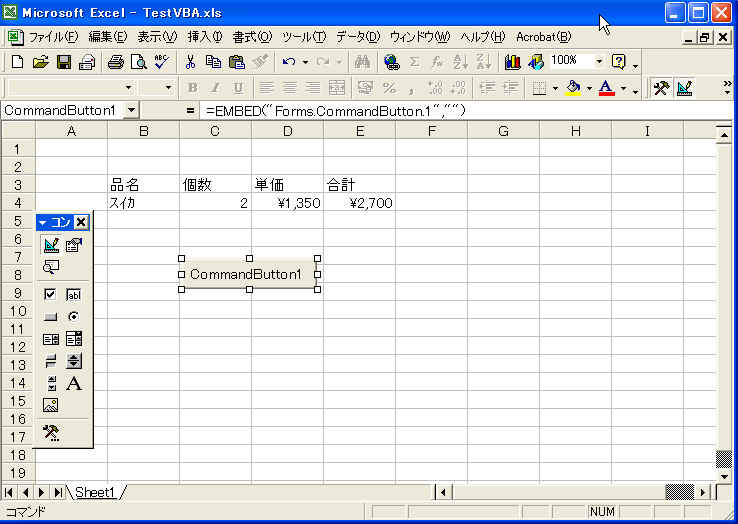Click the Paste clipboard icon

click(237, 62)
